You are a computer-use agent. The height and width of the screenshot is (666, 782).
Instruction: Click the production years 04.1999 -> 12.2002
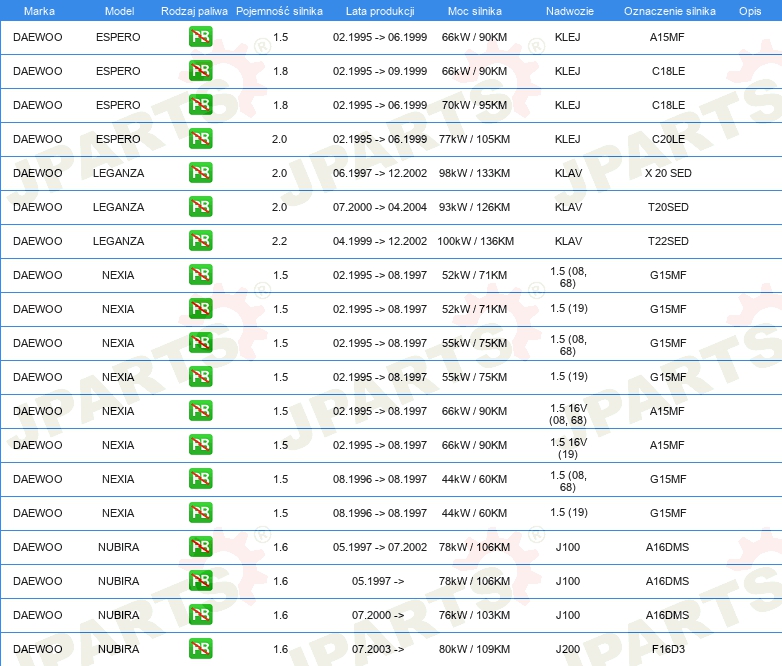pyautogui.click(x=380, y=241)
